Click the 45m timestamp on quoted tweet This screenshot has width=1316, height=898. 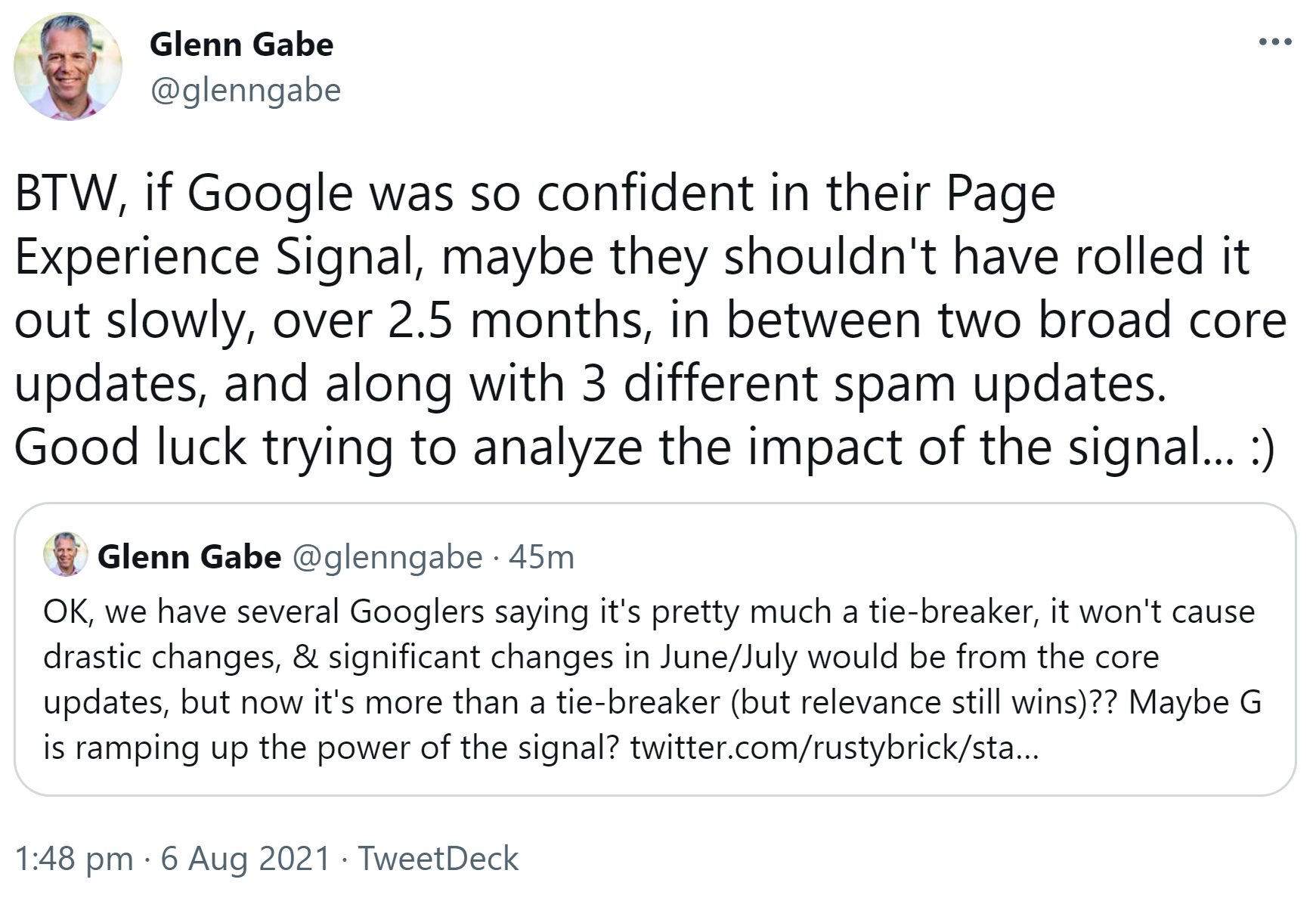point(542,558)
